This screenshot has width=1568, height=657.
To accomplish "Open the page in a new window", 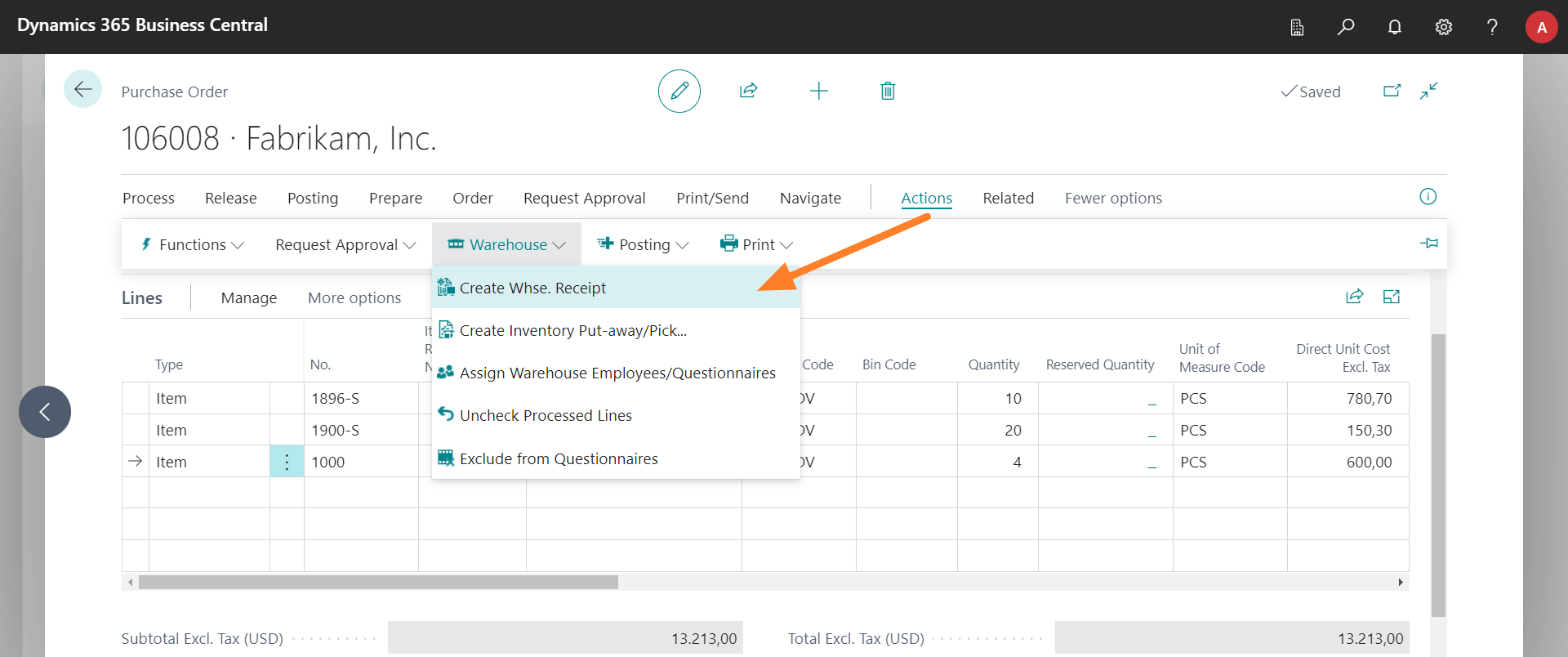I will (x=1392, y=91).
